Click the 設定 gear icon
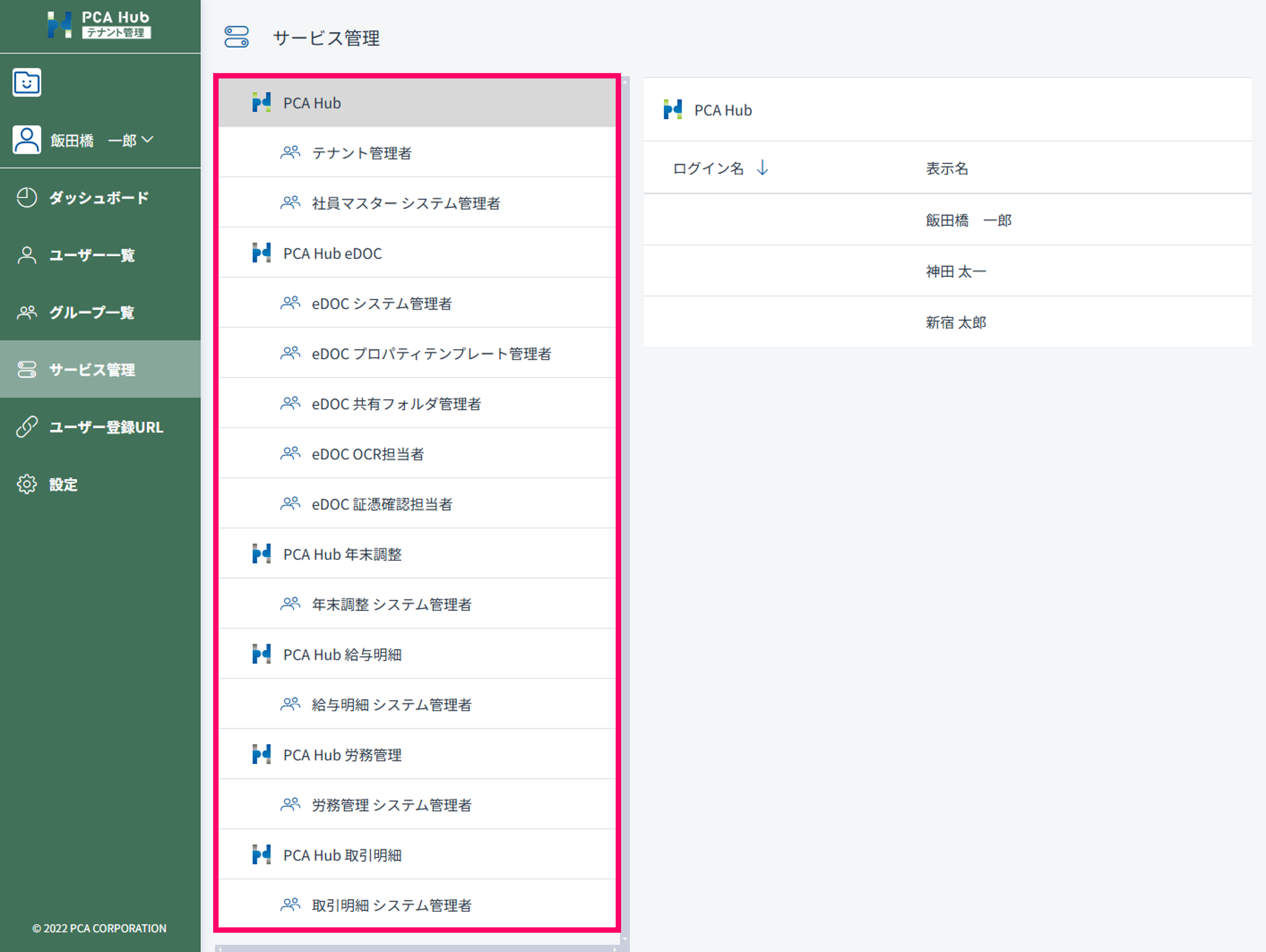The width and height of the screenshot is (1266, 952). tap(26, 484)
